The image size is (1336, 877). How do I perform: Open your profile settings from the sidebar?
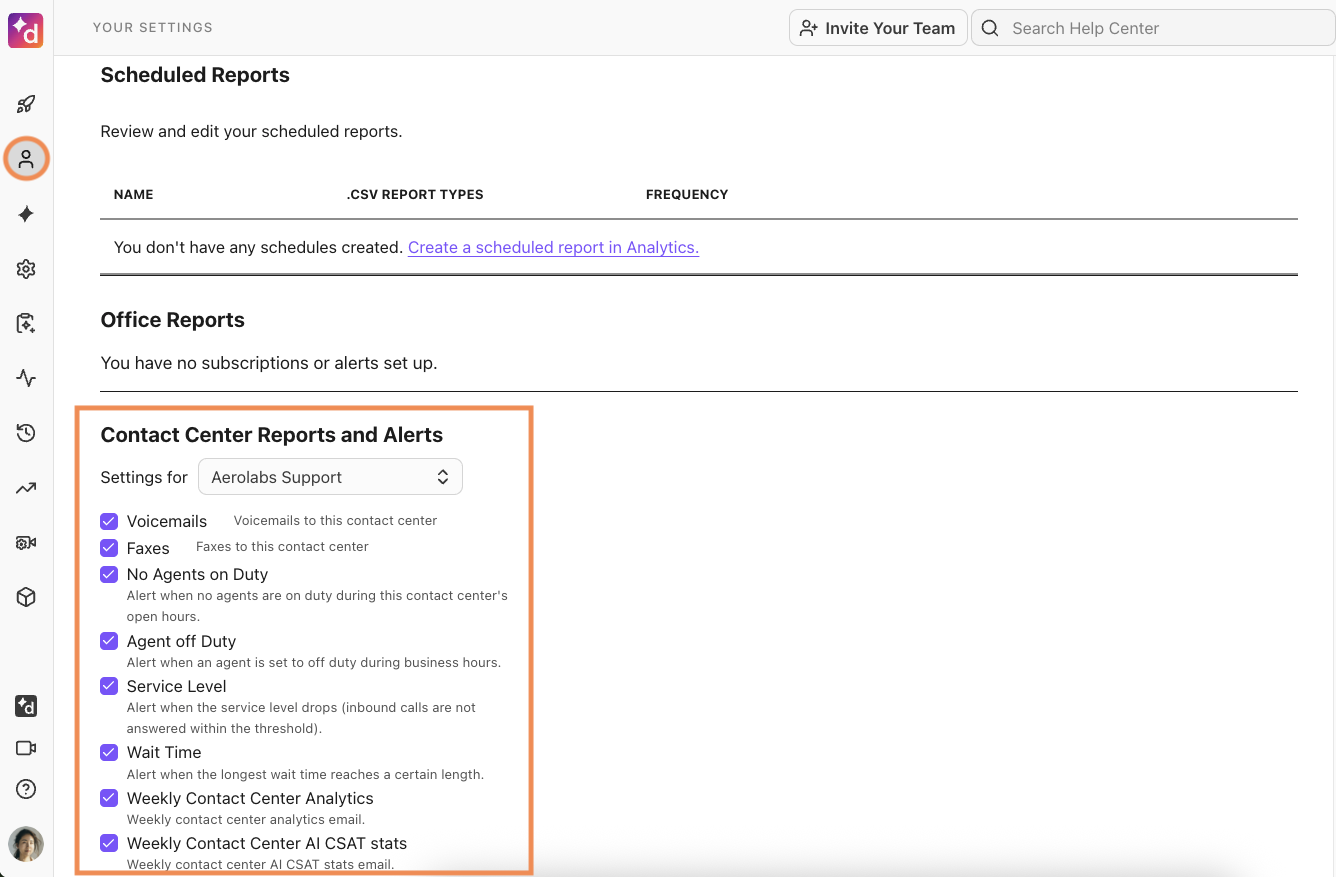(x=25, y=158)
